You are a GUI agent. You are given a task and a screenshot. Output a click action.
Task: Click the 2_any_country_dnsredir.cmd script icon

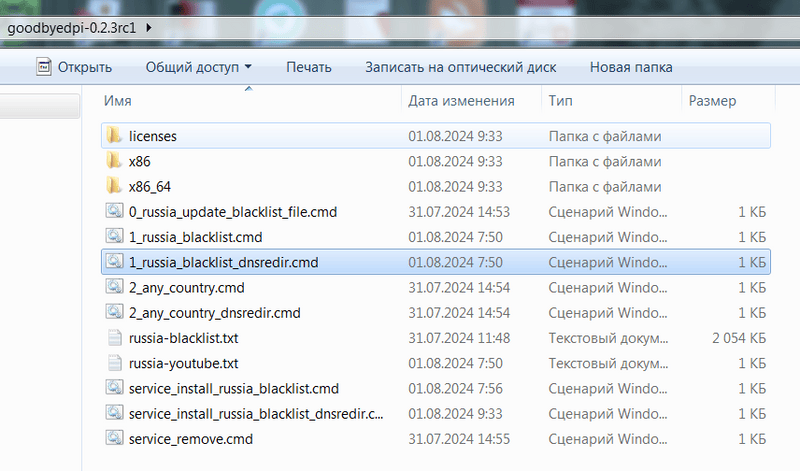point(114,312)
